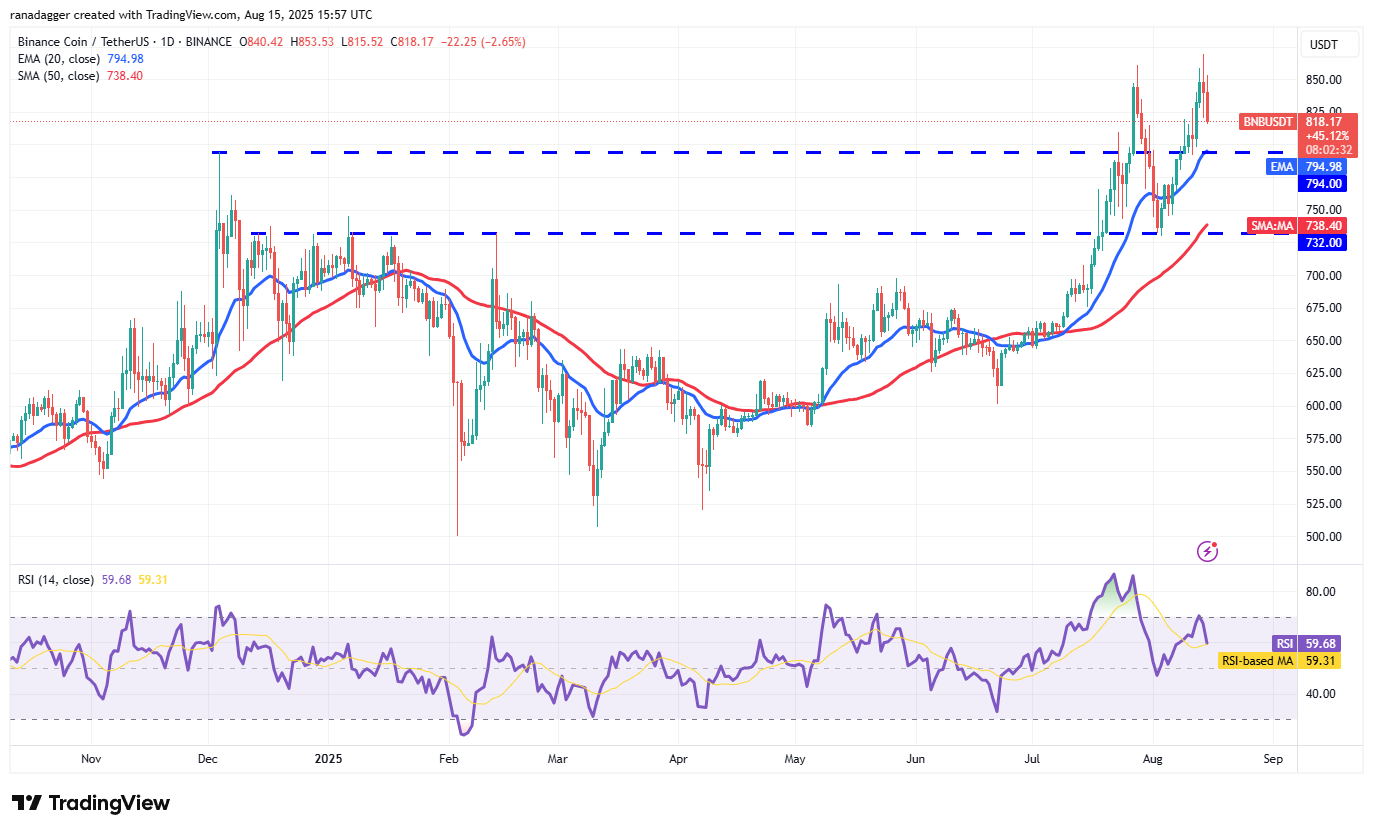Click the 850.00 price scale label

[x=1323, y=80]
